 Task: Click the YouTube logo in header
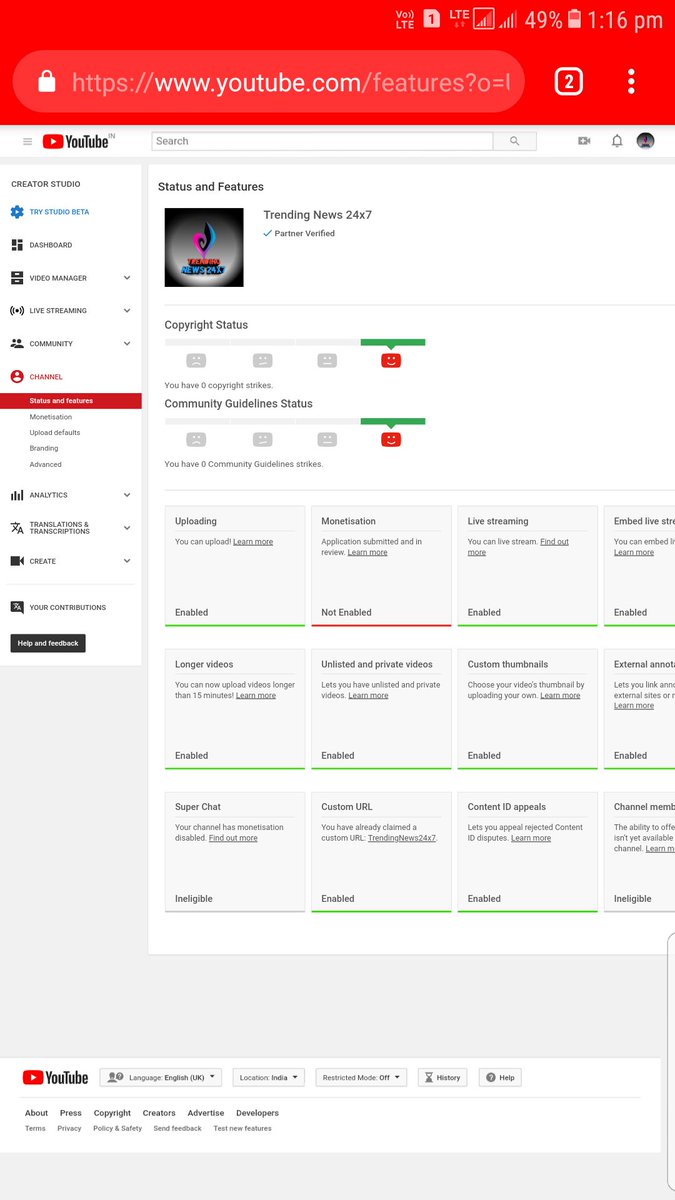(x=78, y=141)
